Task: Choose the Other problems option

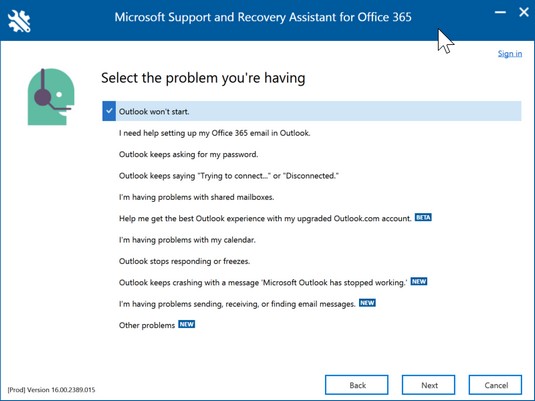Action: click(147, 325)
